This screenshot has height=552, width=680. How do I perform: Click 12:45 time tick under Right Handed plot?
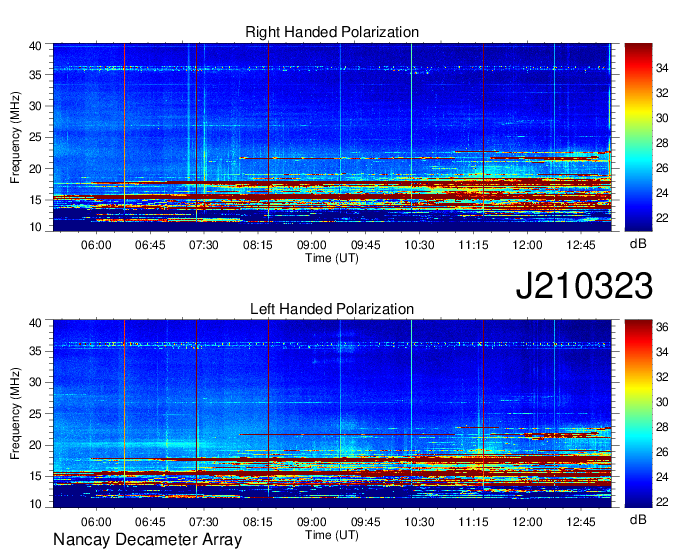pyautogui.click(x=581, y=245)
